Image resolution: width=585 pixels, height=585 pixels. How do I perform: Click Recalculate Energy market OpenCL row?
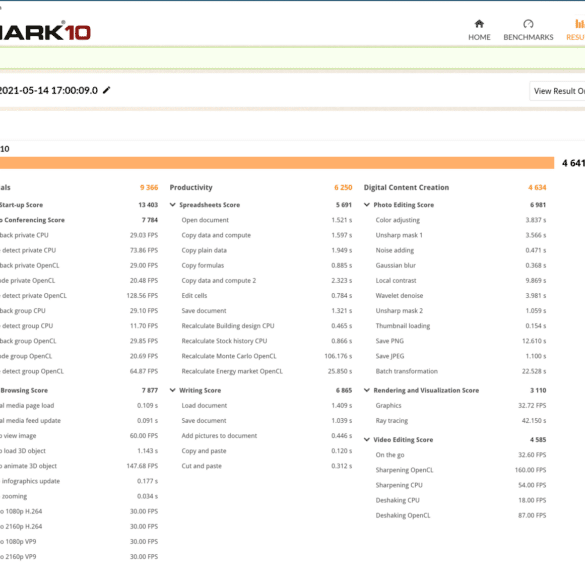[267, 371]
